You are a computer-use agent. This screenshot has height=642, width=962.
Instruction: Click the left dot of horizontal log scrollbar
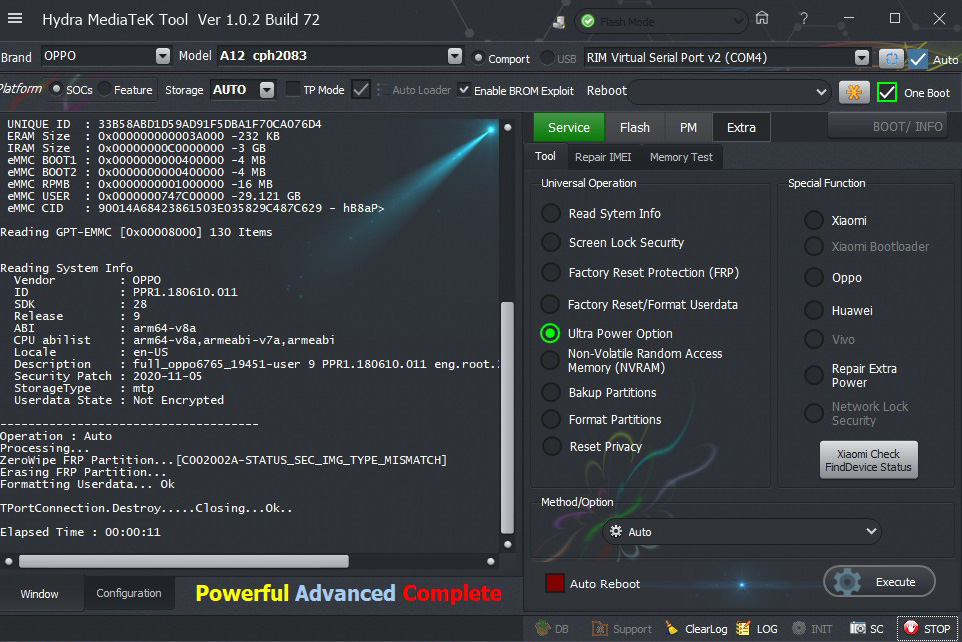(9, 561)
